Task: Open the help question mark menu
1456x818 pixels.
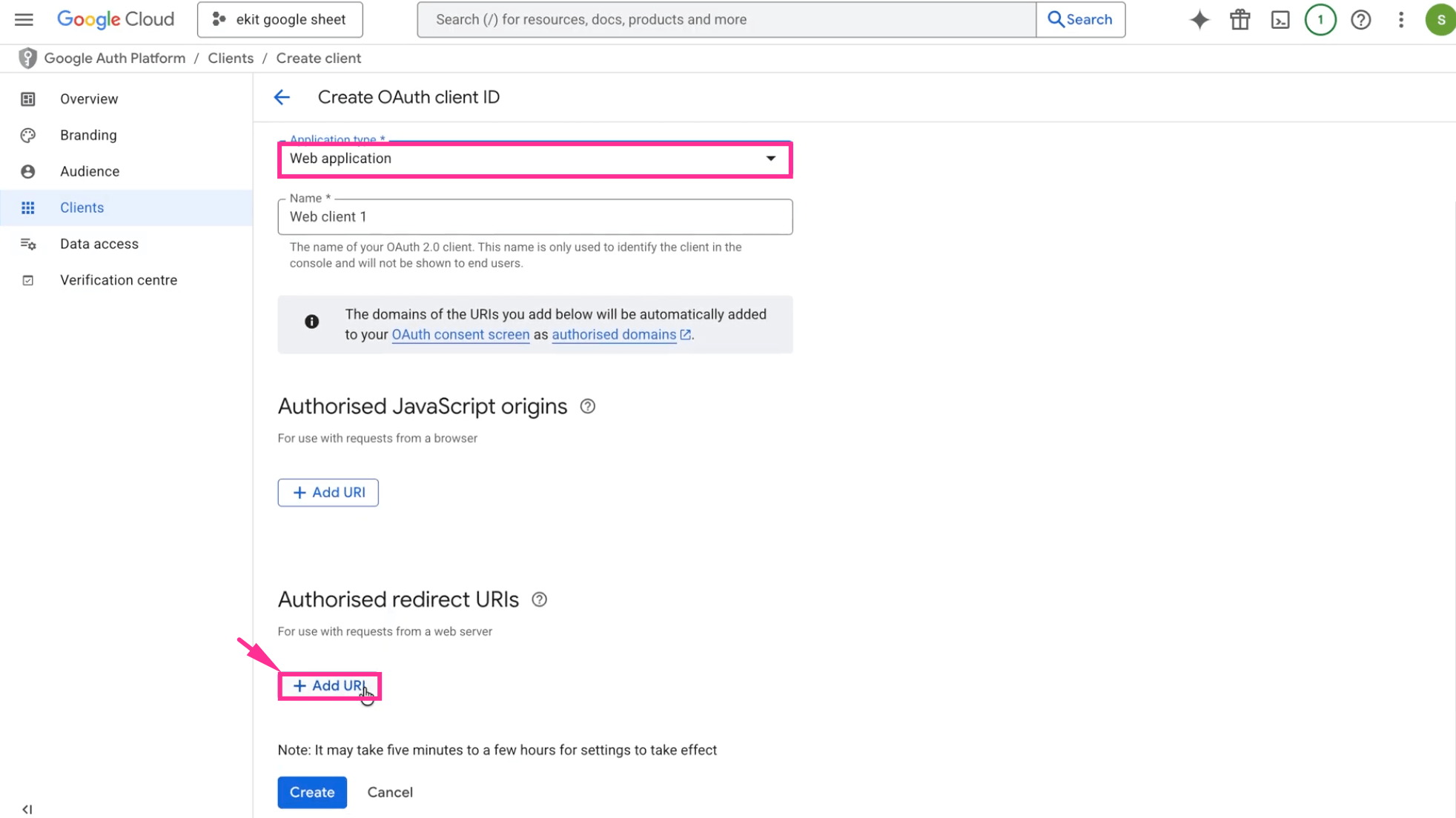Action: tap(1360, 20)
